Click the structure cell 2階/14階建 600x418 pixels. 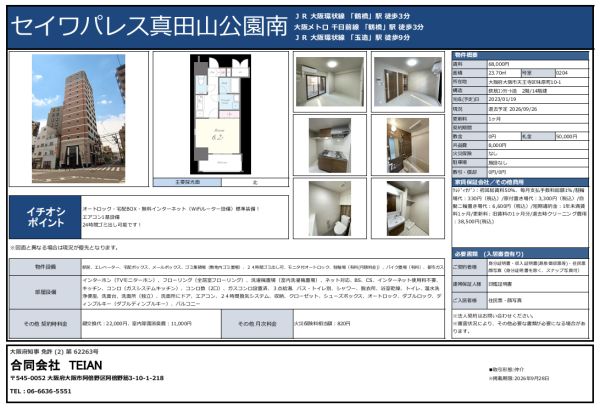[x=538, y=91]
